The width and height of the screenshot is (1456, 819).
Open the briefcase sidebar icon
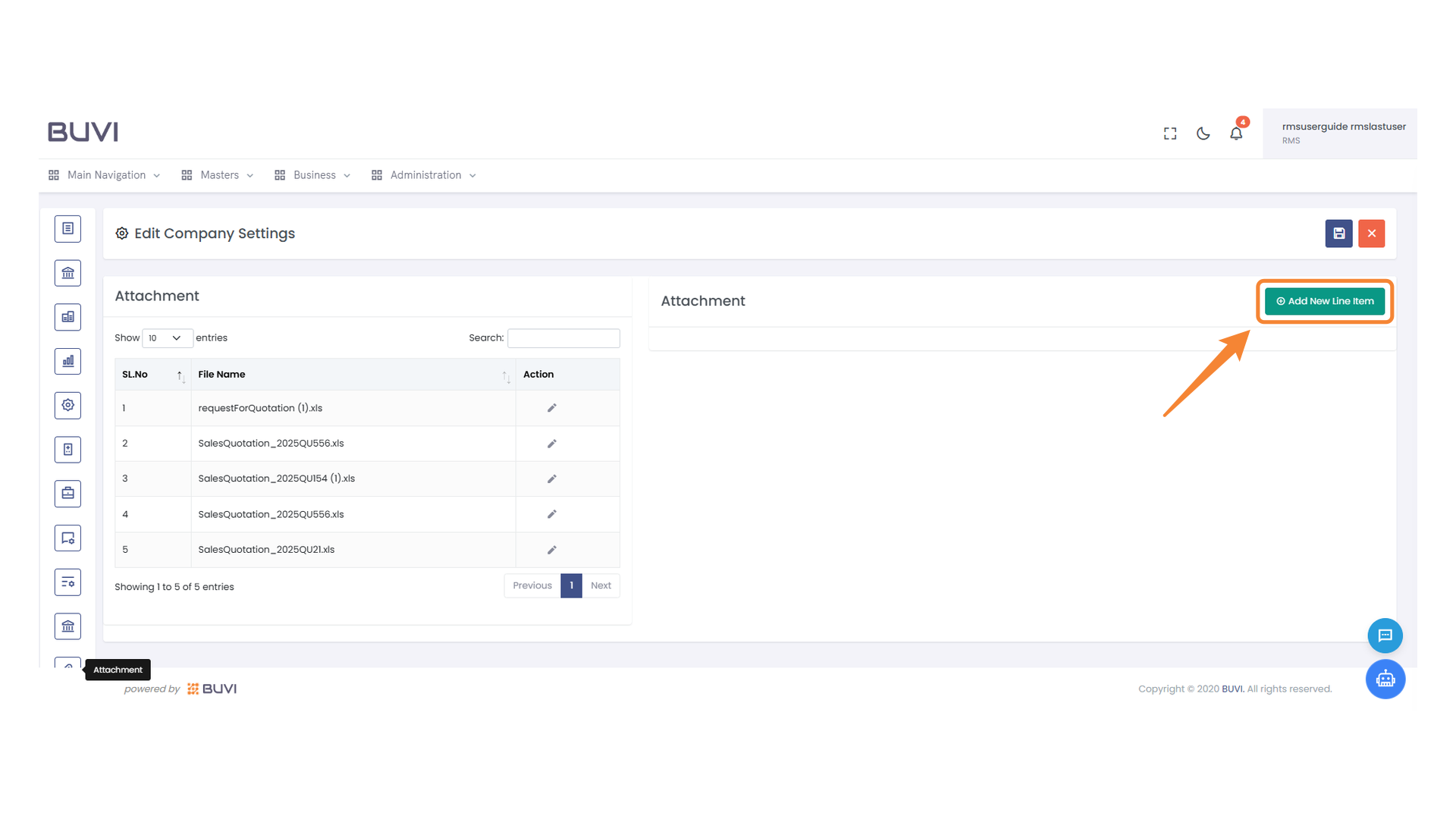[67, 494]
